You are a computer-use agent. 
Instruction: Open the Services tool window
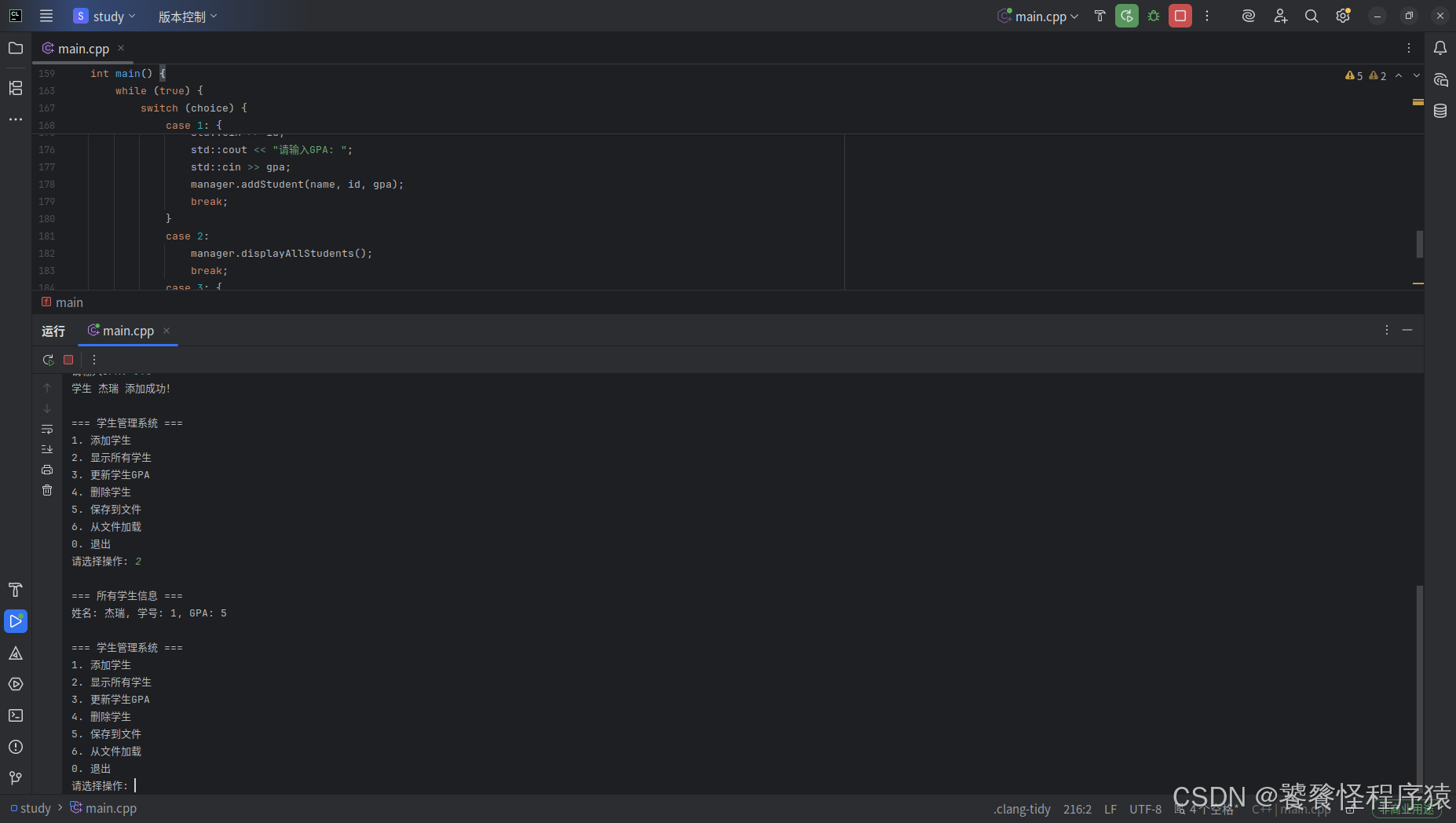pos(16,684)
